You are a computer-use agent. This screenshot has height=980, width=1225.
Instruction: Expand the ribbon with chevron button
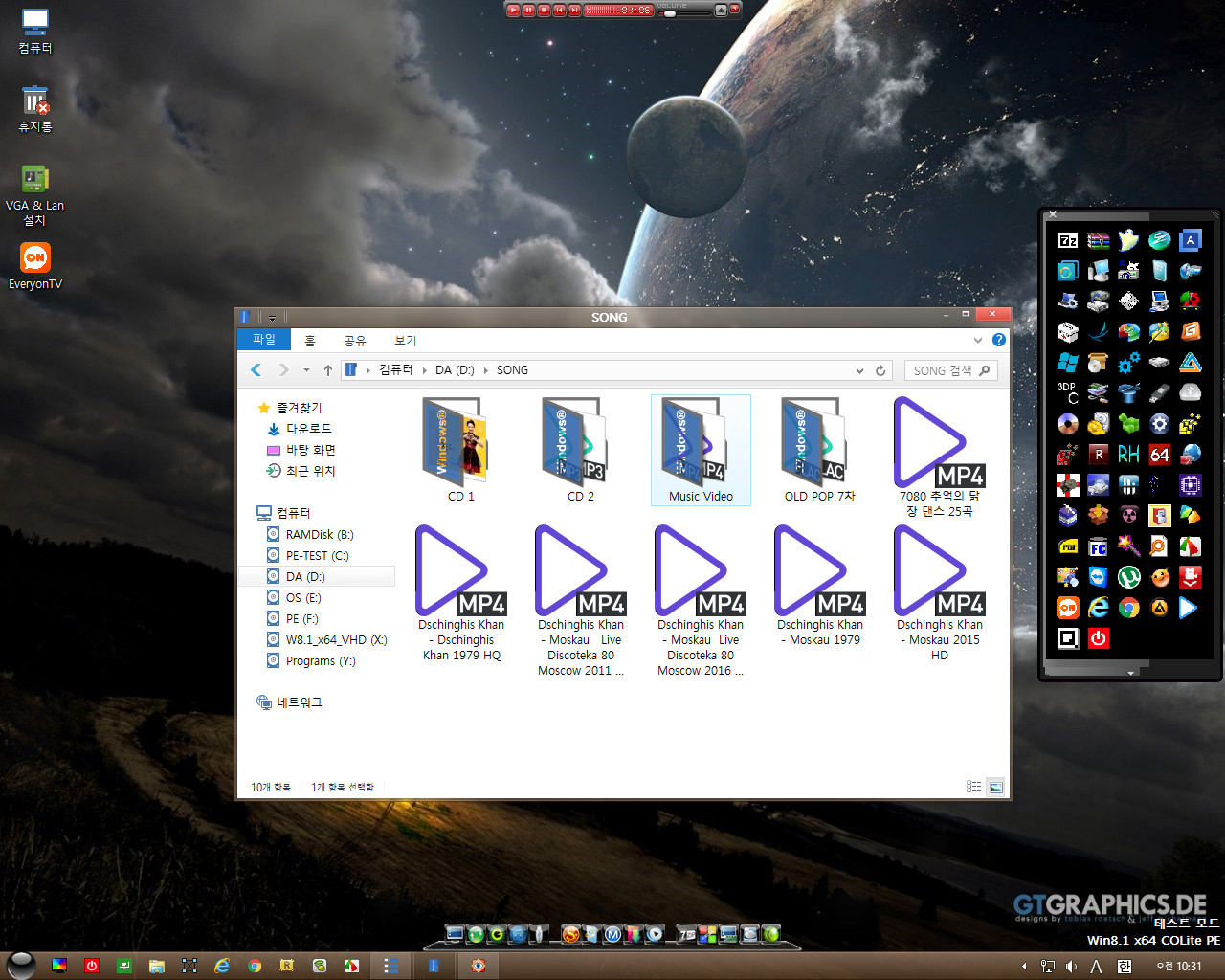(977, 340)
